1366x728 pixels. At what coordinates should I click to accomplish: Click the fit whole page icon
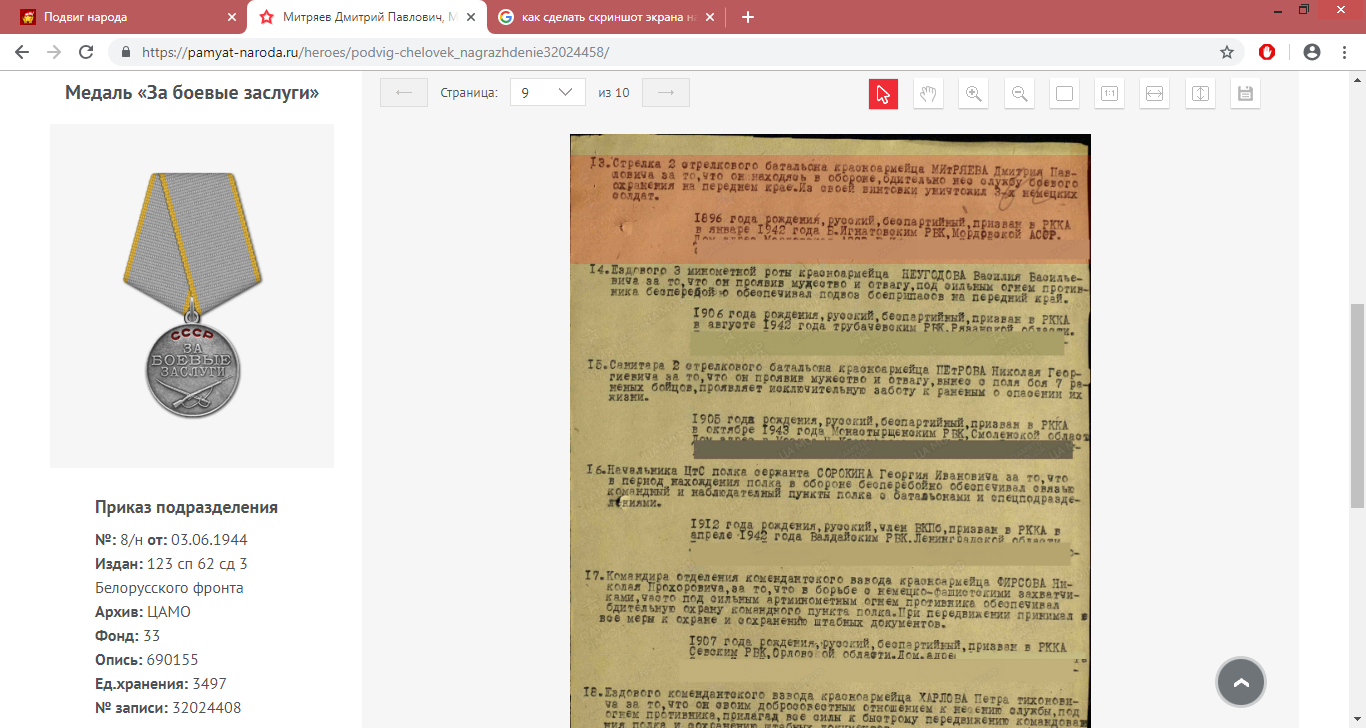click(1064, 93)
